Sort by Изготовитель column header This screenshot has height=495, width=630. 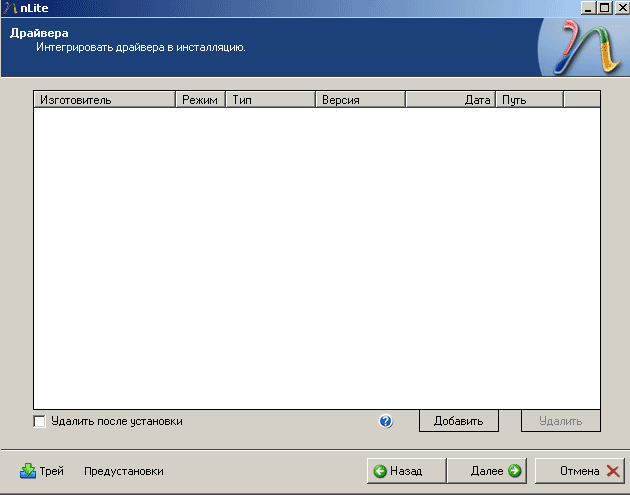(x=104, y=100)
